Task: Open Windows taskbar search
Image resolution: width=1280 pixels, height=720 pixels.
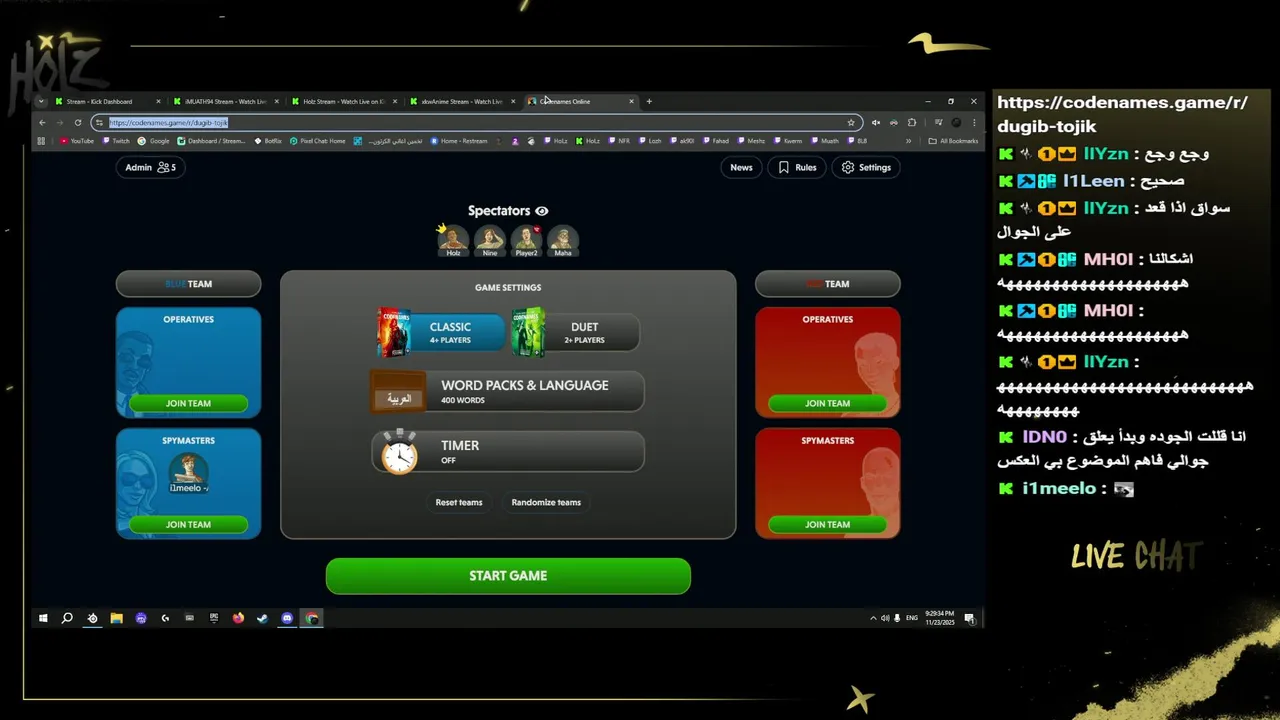Action: pyautogui.click(x=67, y=618)
